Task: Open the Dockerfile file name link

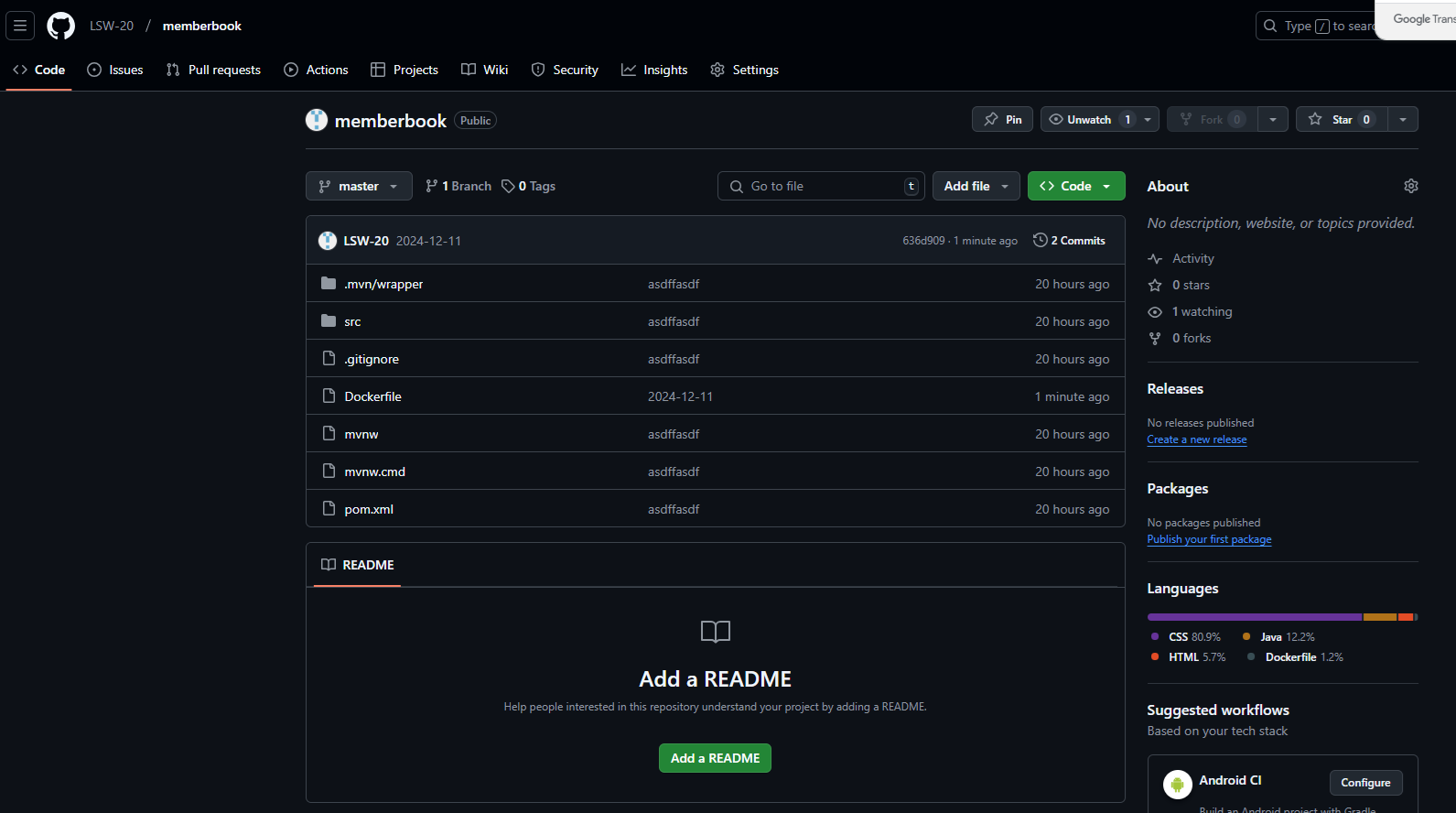Action: (x=373, y=396)
